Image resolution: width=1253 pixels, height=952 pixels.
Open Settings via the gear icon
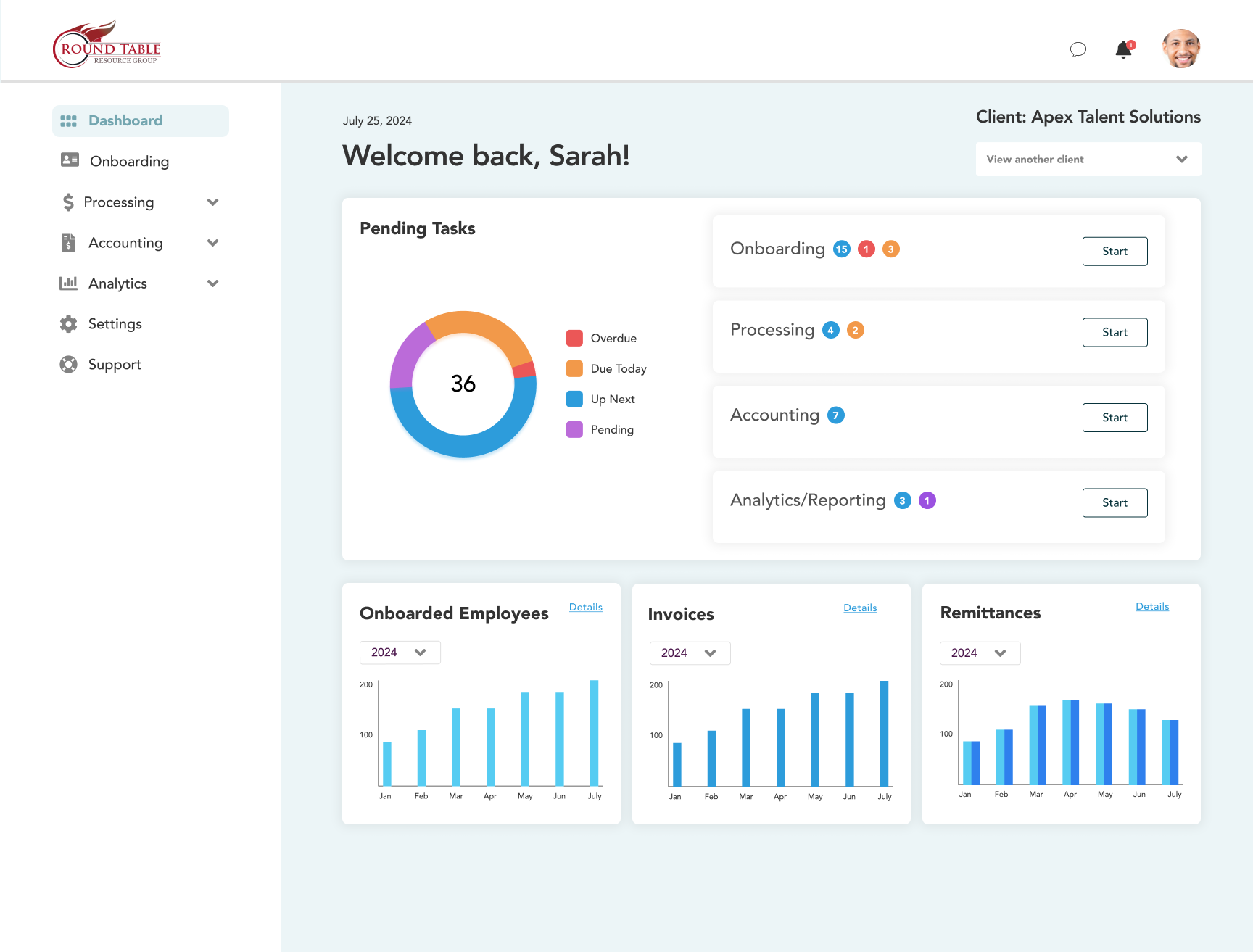click(69, 323)
